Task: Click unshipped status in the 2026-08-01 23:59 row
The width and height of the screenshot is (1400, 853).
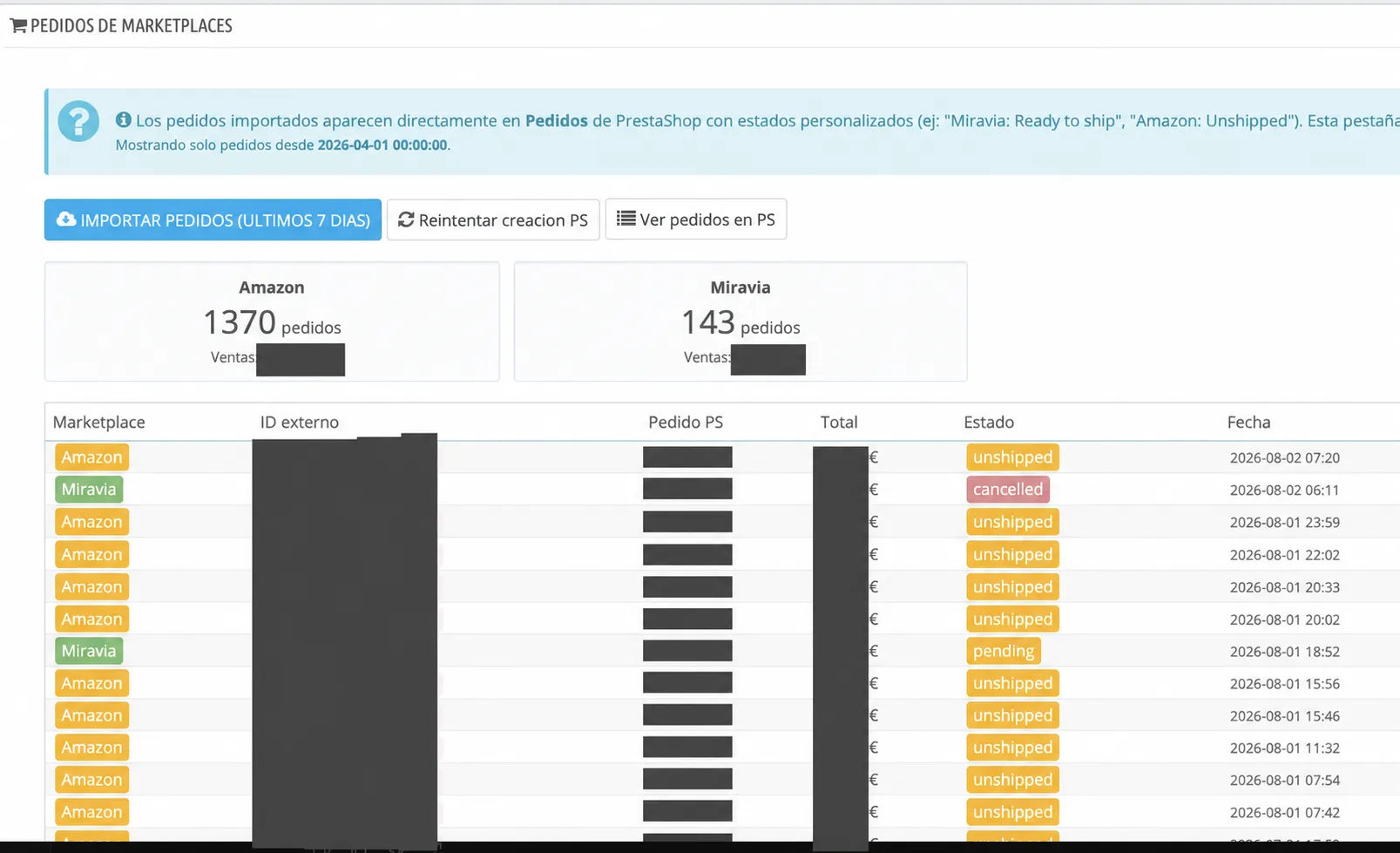Action: click(x=1012, y=522)
